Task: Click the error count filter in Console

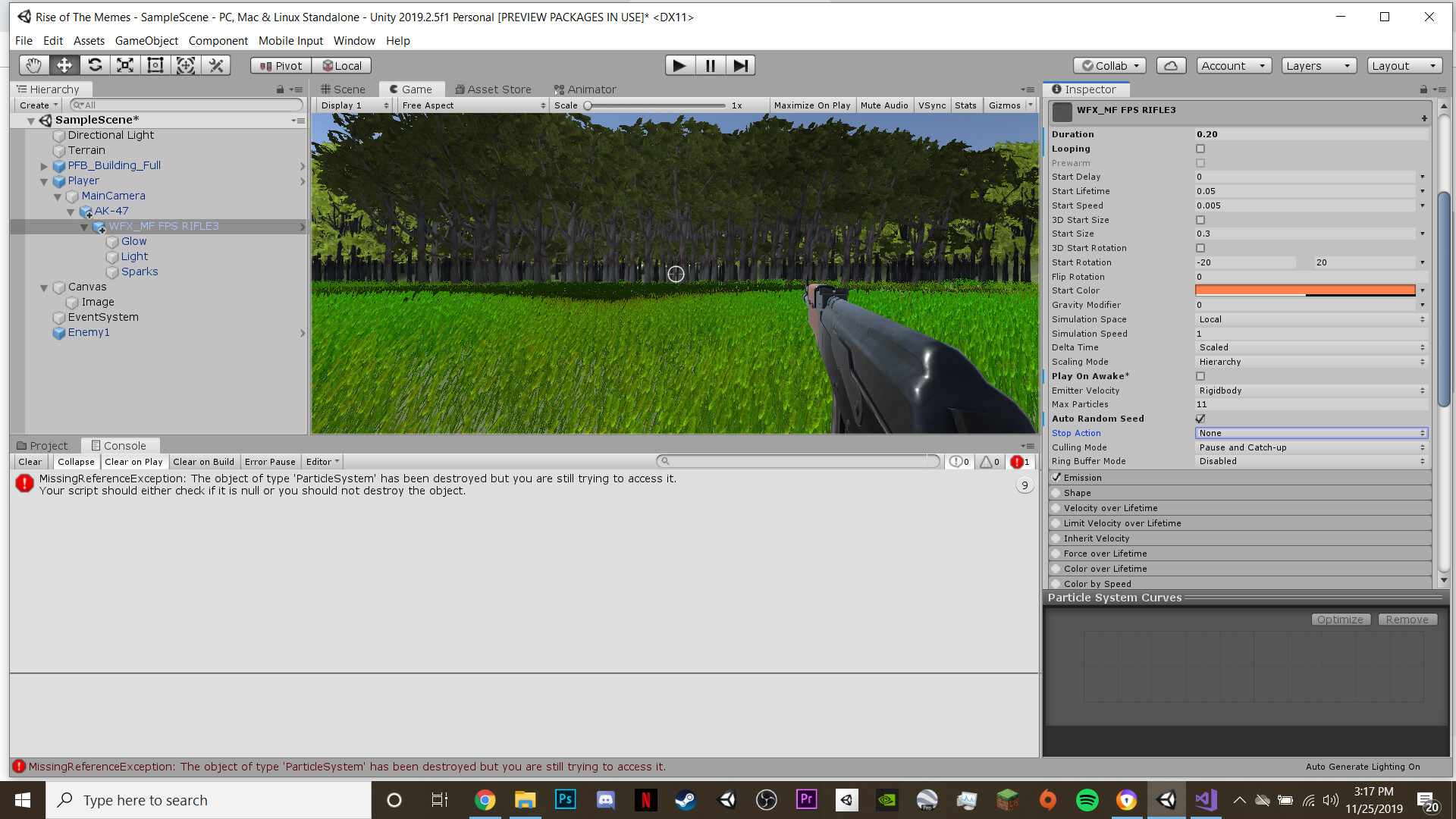Action: pos(1020,461)
